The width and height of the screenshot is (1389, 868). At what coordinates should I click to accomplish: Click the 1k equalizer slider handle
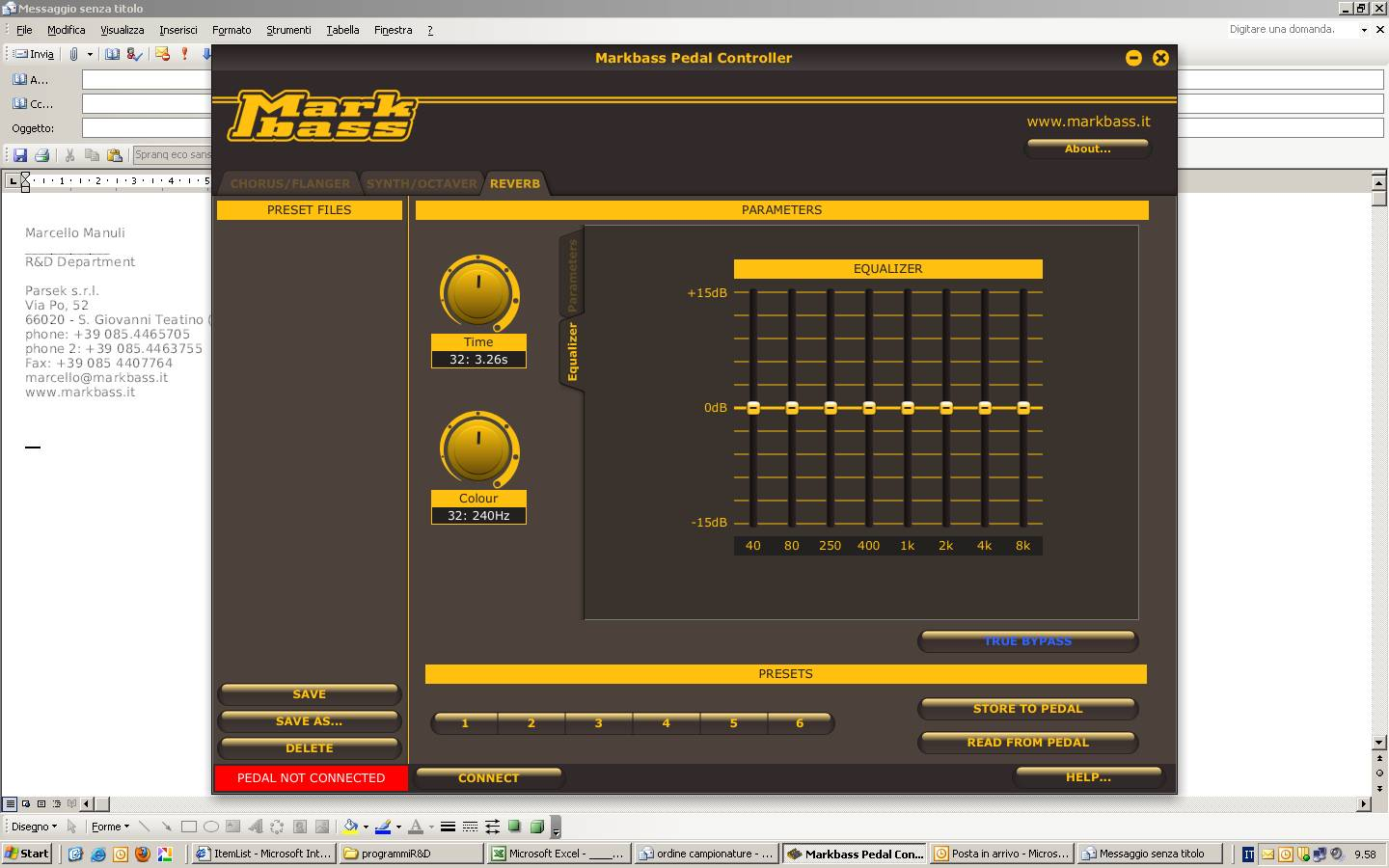pyautogui.click(x=908, y=408)
